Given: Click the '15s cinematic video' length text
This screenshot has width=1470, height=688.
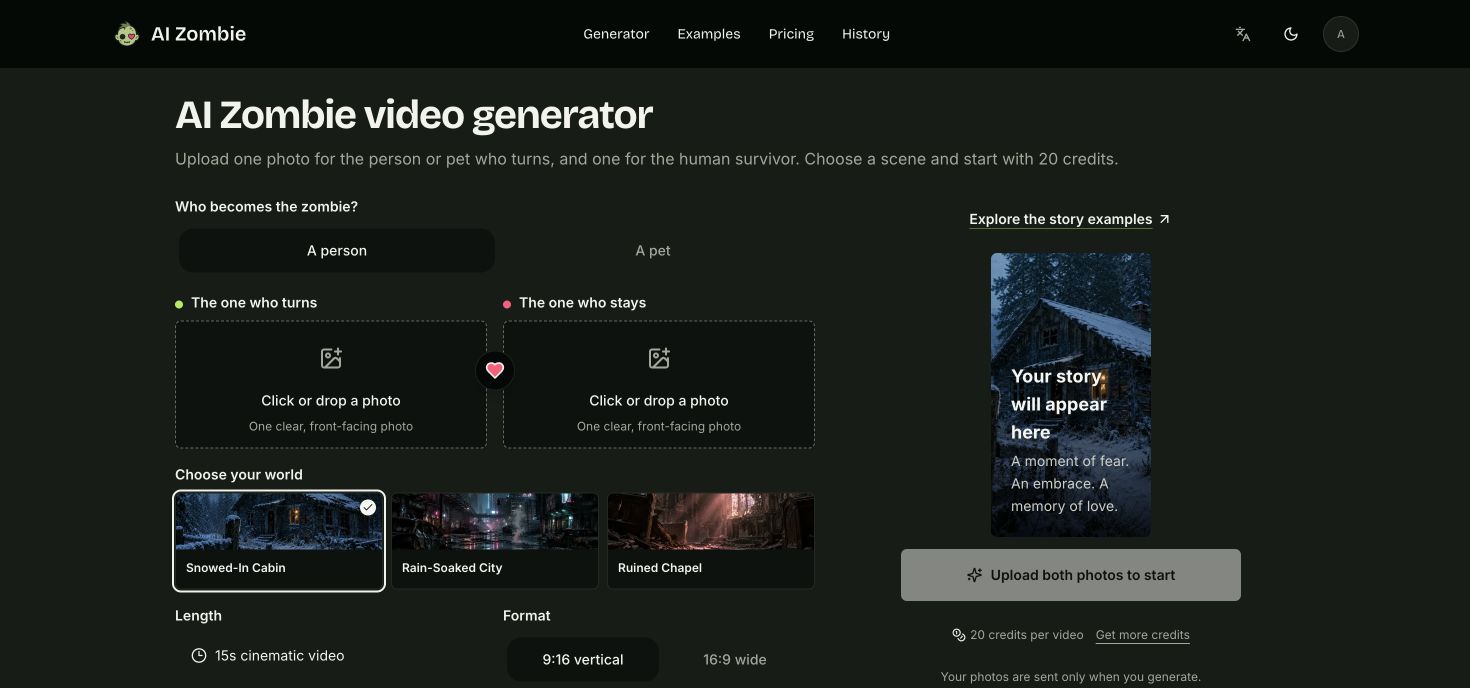Looking at the screenshot, I should (x=280, y=656).
